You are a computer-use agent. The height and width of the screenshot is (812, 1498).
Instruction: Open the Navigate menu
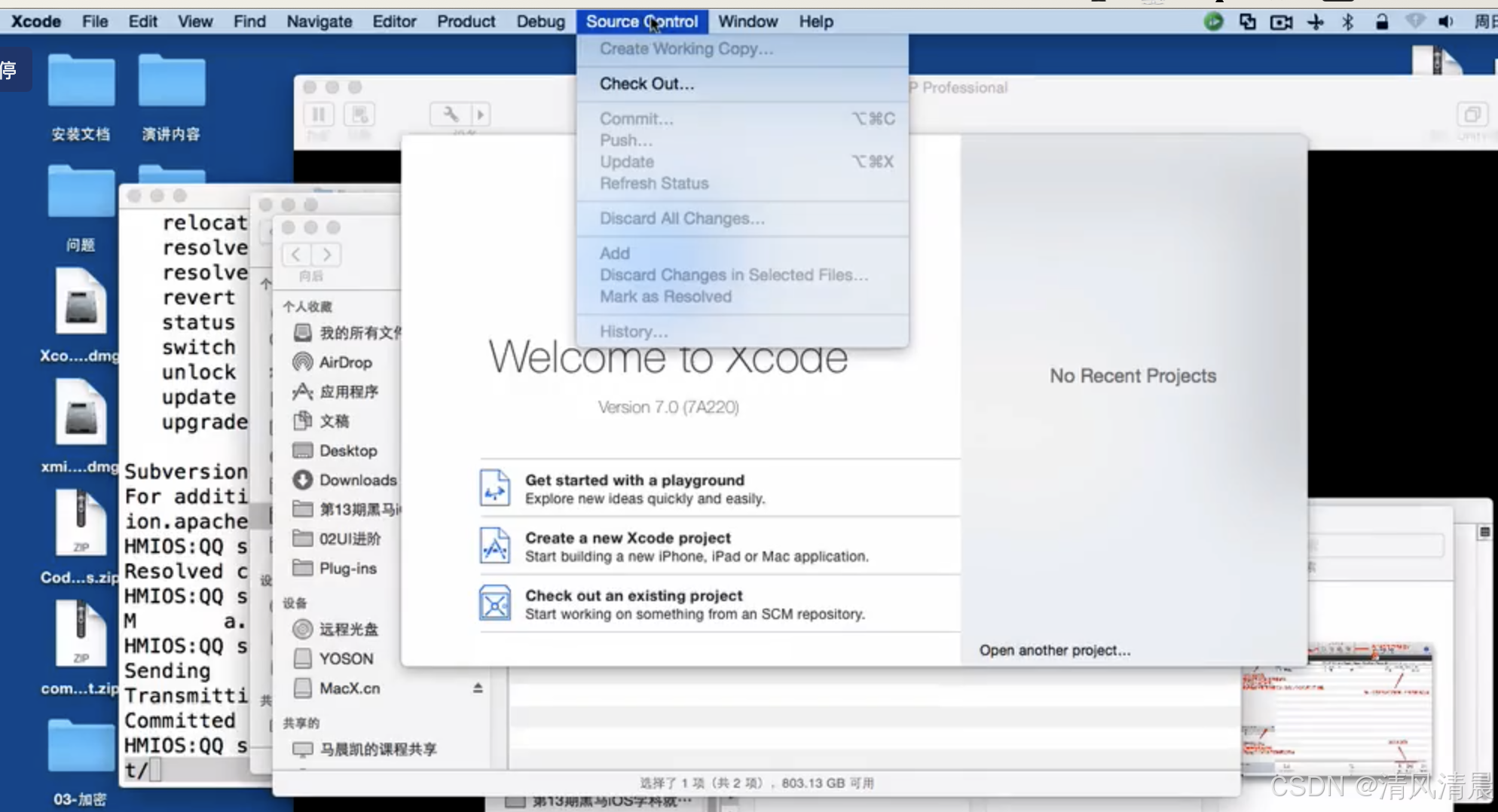[319, 21]
